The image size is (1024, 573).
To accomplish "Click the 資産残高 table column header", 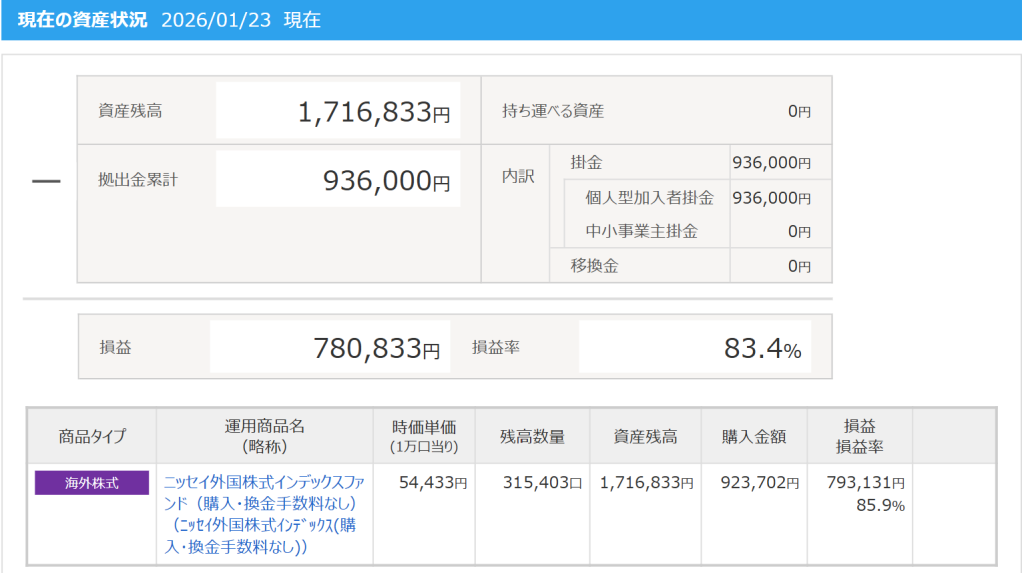I will click(645, 436).
